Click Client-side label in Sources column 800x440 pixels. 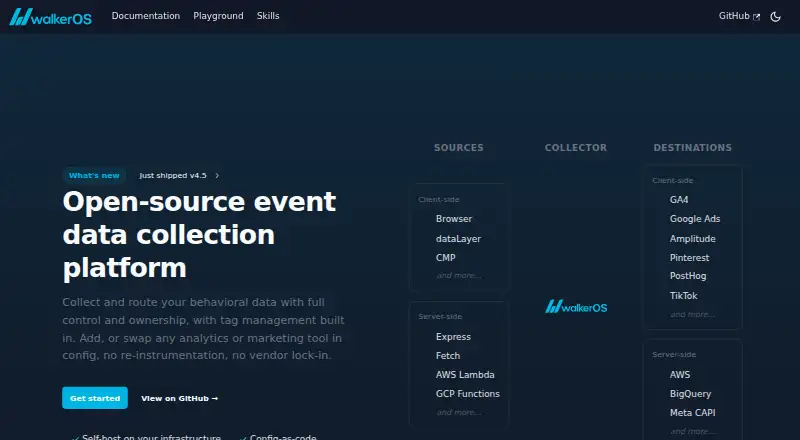[439, 200]
